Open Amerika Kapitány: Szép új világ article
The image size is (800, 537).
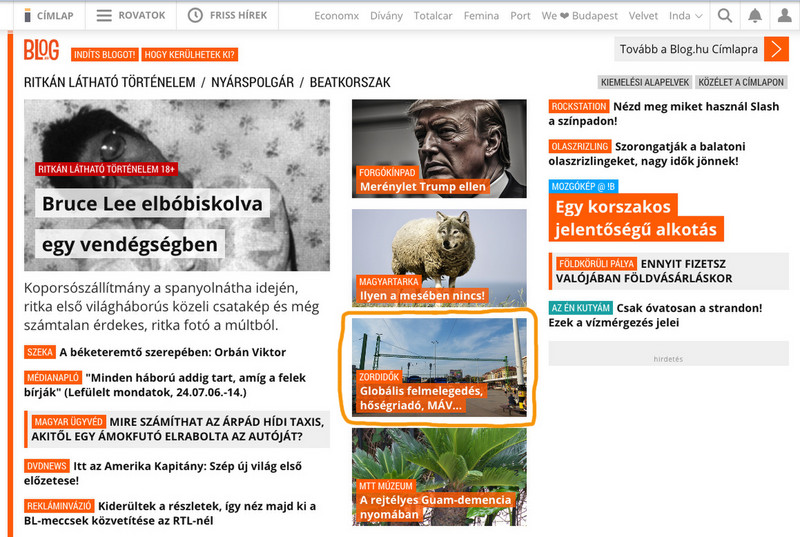tap(163, 473)
